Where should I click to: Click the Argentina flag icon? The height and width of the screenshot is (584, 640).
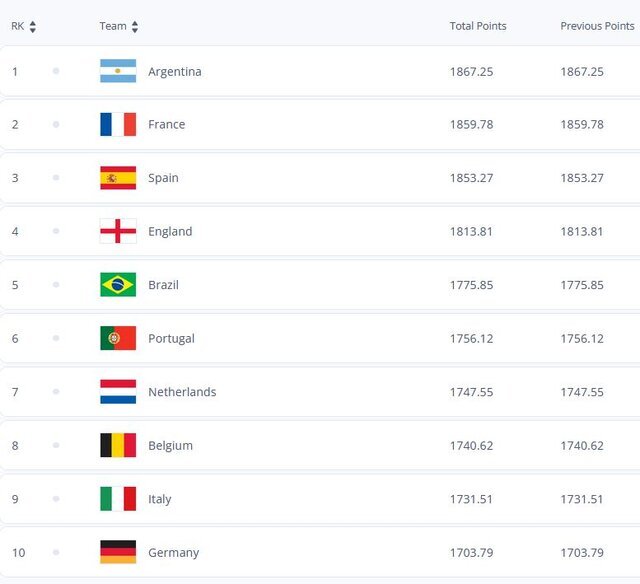(118, 71)
